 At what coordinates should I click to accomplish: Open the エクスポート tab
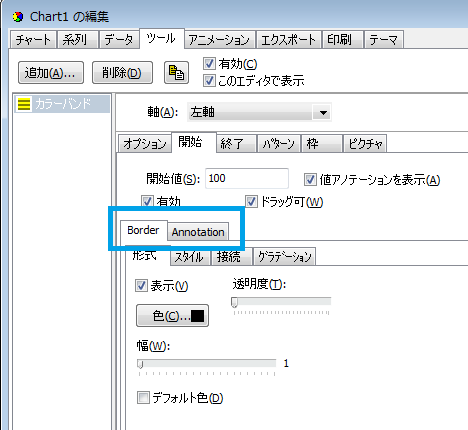[x=288, y=40]
